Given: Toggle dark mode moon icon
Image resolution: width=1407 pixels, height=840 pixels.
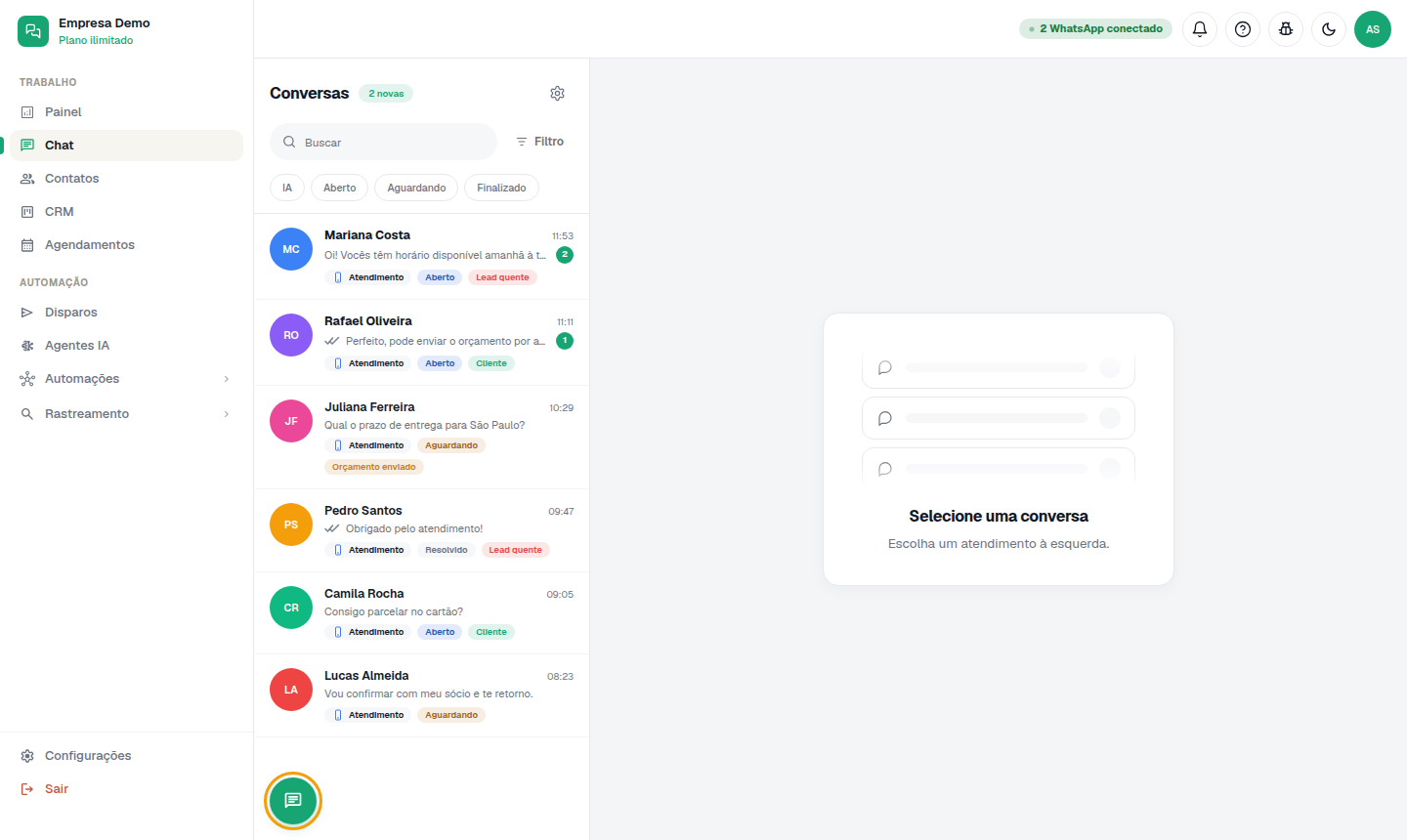Looking at the screenshot, I should pyautogui.click(x=1329, y=29).
